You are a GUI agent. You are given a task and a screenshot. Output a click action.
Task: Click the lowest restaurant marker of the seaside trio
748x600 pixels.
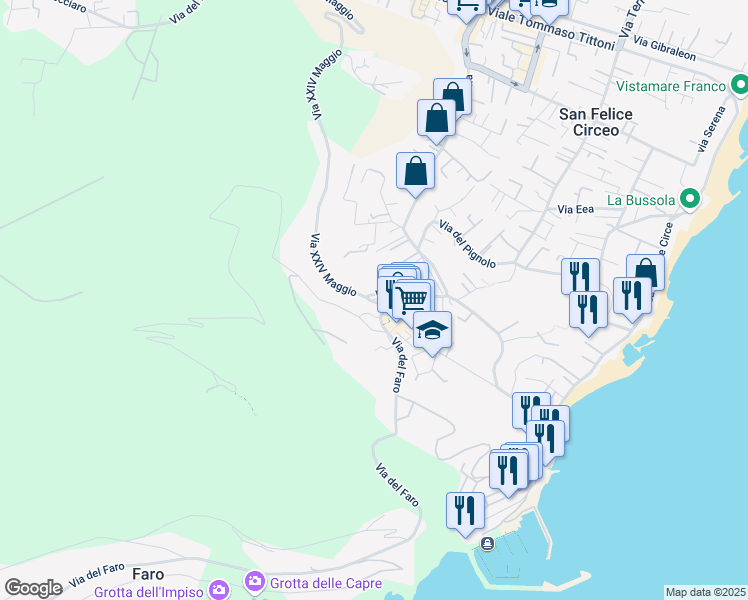546,442
